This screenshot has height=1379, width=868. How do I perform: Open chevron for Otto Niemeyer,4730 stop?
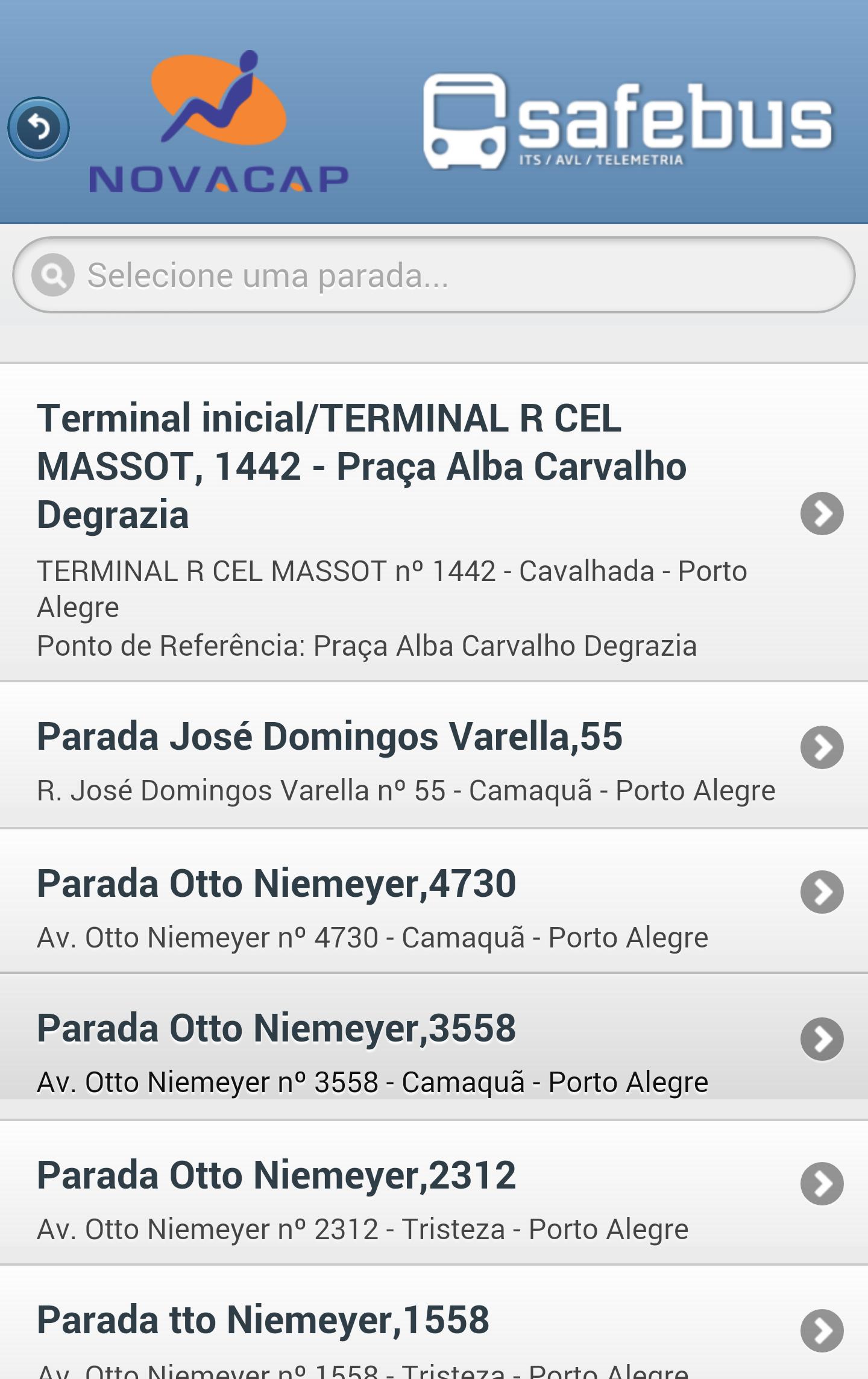[x=822, y=892]
